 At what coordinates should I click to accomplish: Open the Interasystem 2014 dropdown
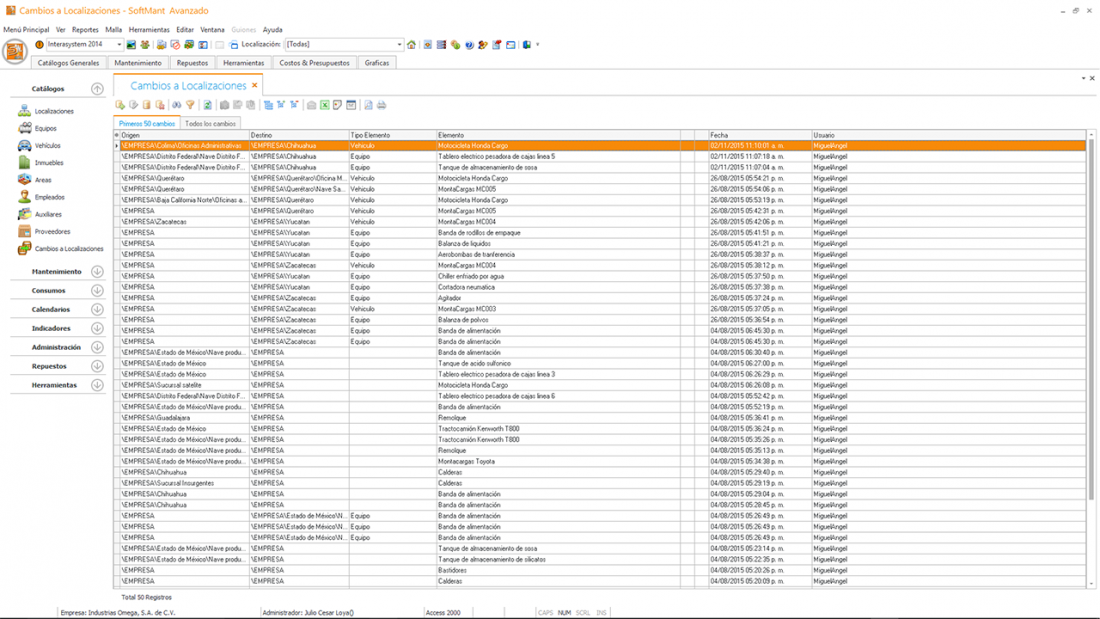[x=119, y=45]
